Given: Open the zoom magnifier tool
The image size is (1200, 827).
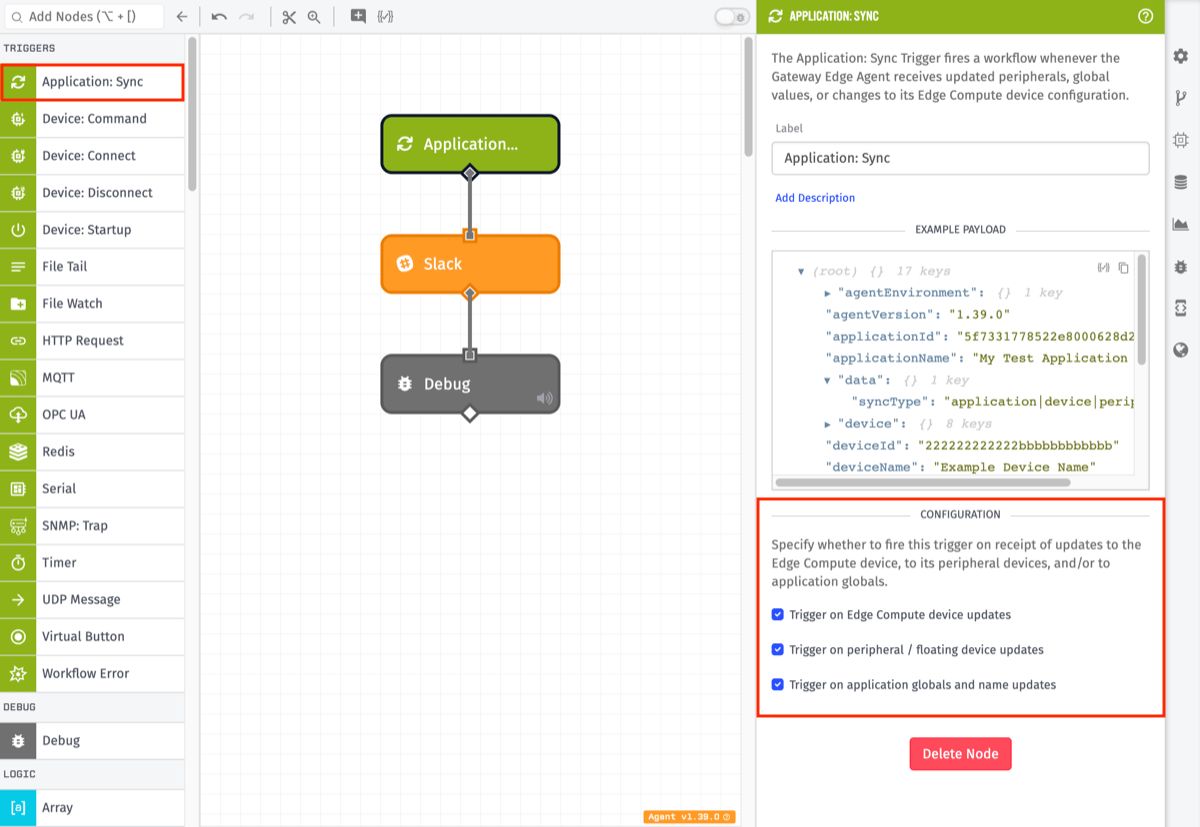Looking at the screenshot, I should click(x=314, y=17).
